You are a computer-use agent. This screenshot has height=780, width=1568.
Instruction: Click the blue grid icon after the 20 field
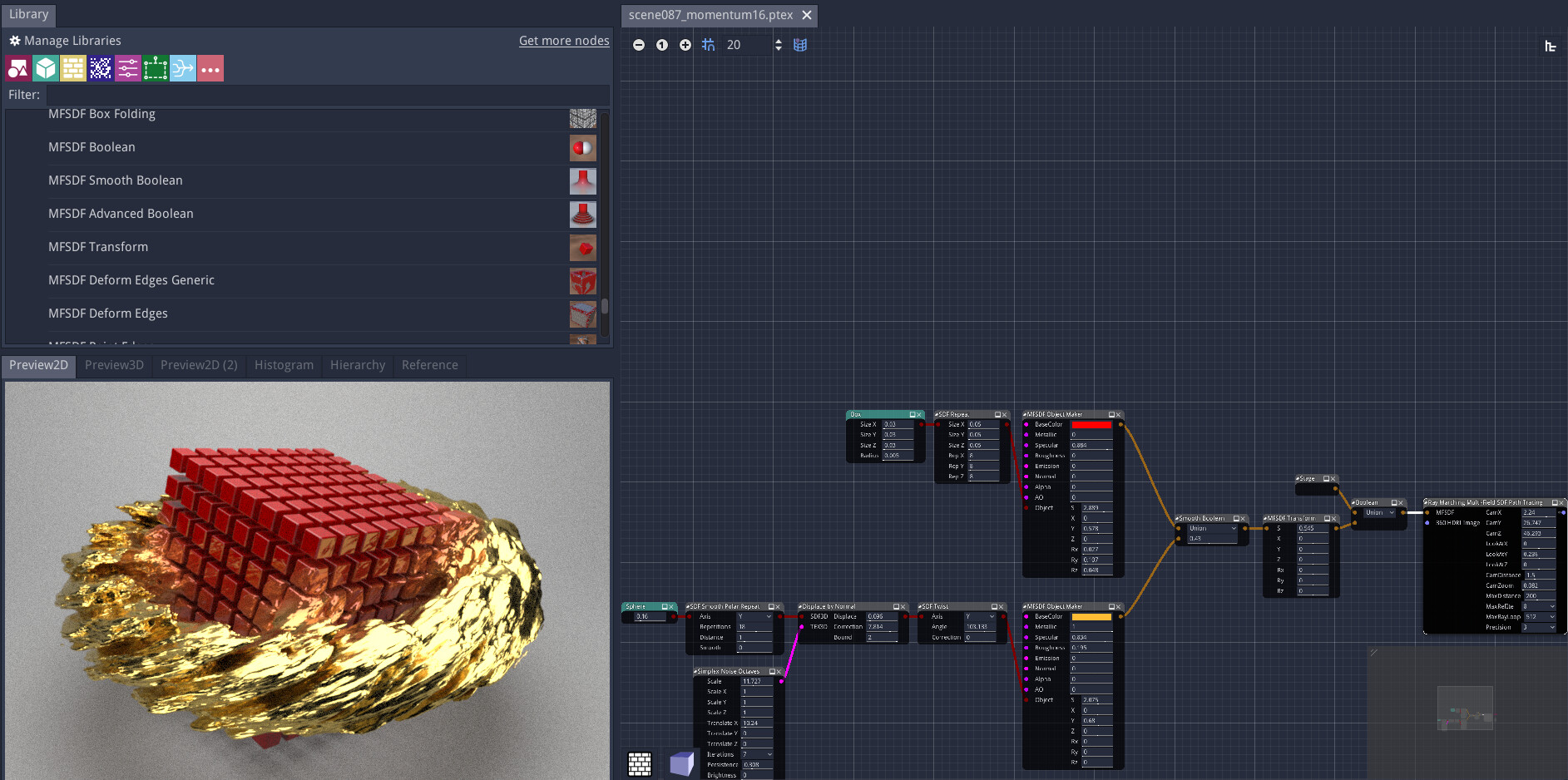click(800, 45)
